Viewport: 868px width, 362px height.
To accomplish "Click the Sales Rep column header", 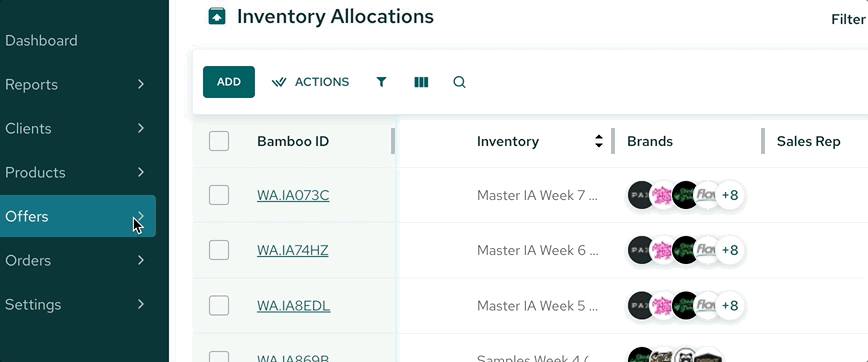I will coord(809,141).
